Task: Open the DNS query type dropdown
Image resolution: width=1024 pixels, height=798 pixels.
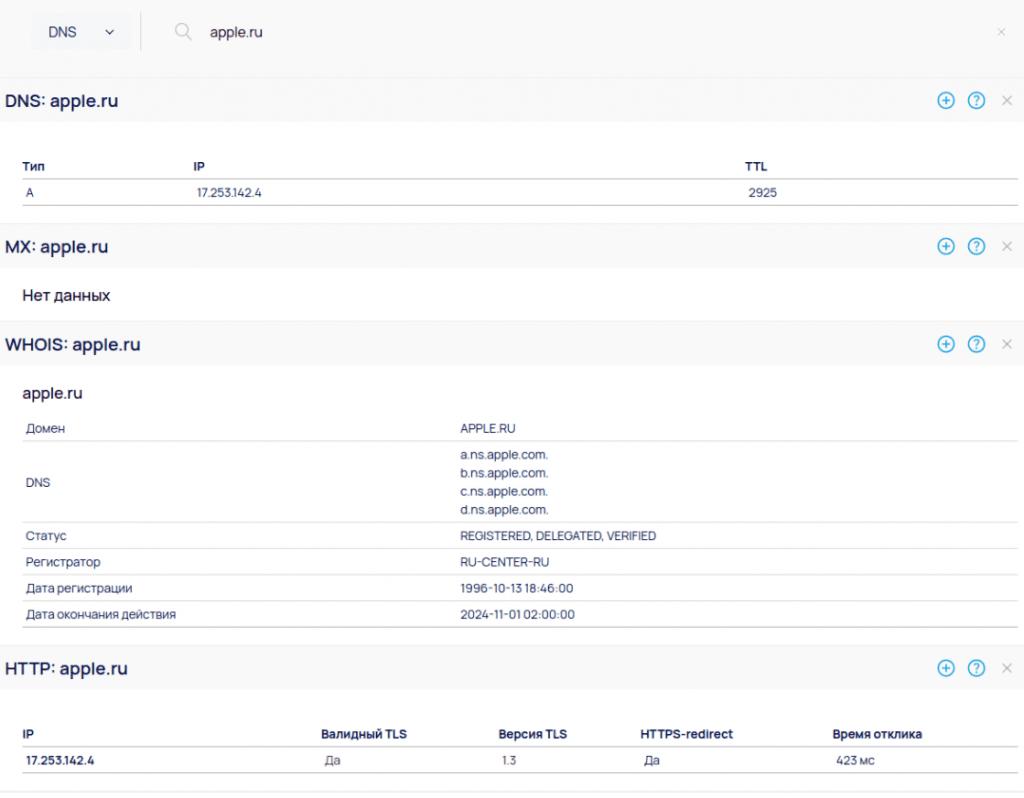Action: tap(81, 32)
